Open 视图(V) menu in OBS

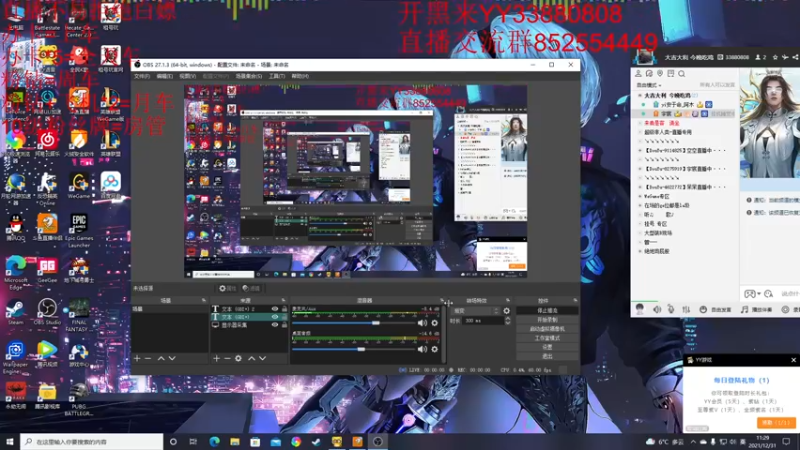[x=187, y=76]
